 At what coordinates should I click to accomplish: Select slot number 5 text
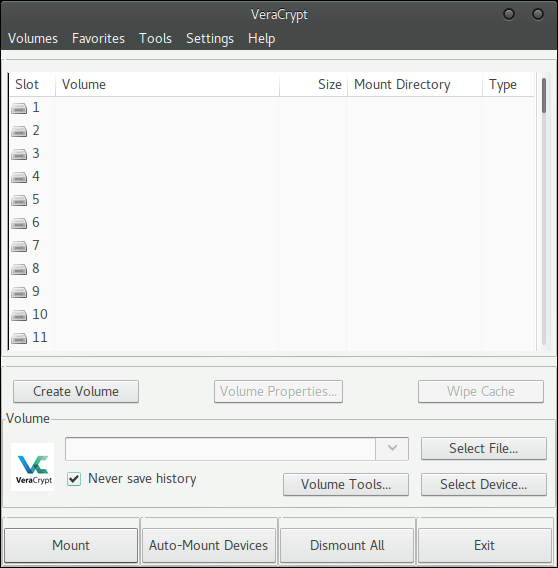pos(36,200)
